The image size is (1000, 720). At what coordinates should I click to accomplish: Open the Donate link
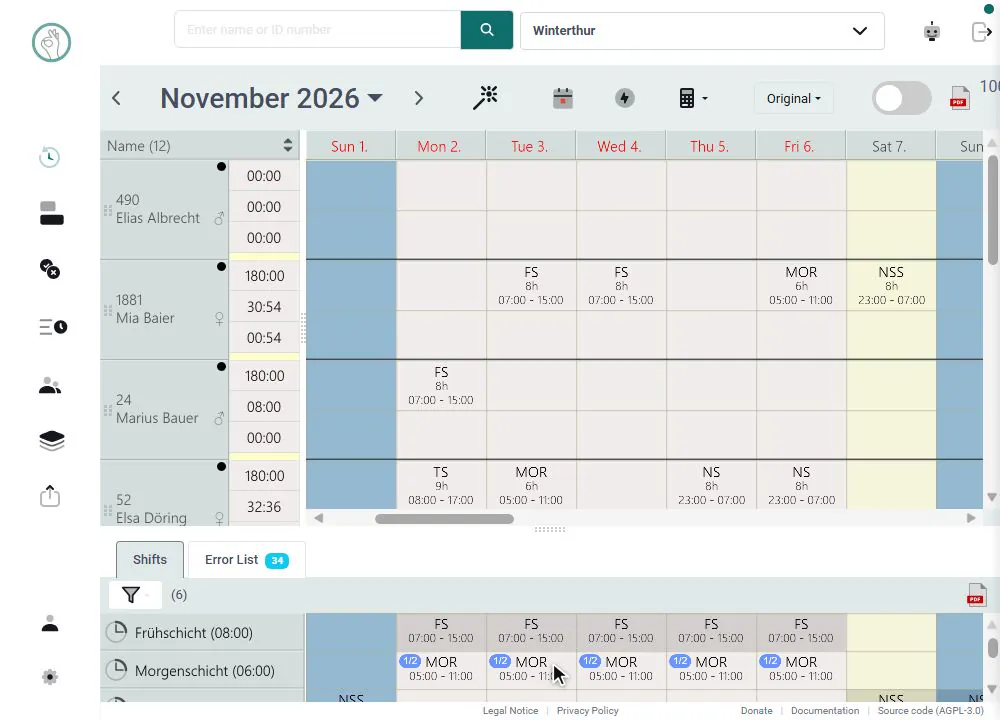pos(756,710)
